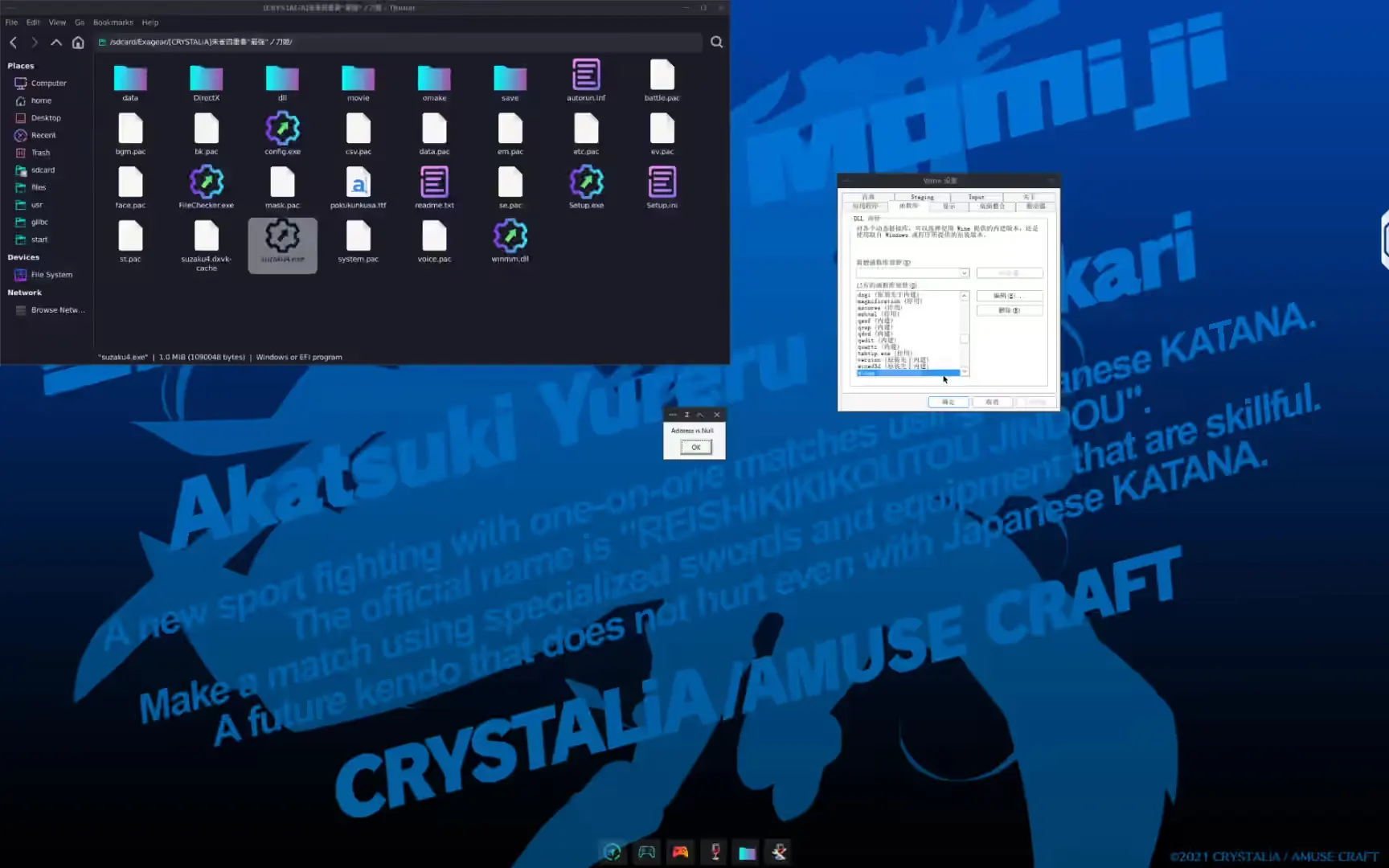The width and height of the screenshot is (1389, 868).
Task: Select the em.pac file
Action: click(510, 133)
